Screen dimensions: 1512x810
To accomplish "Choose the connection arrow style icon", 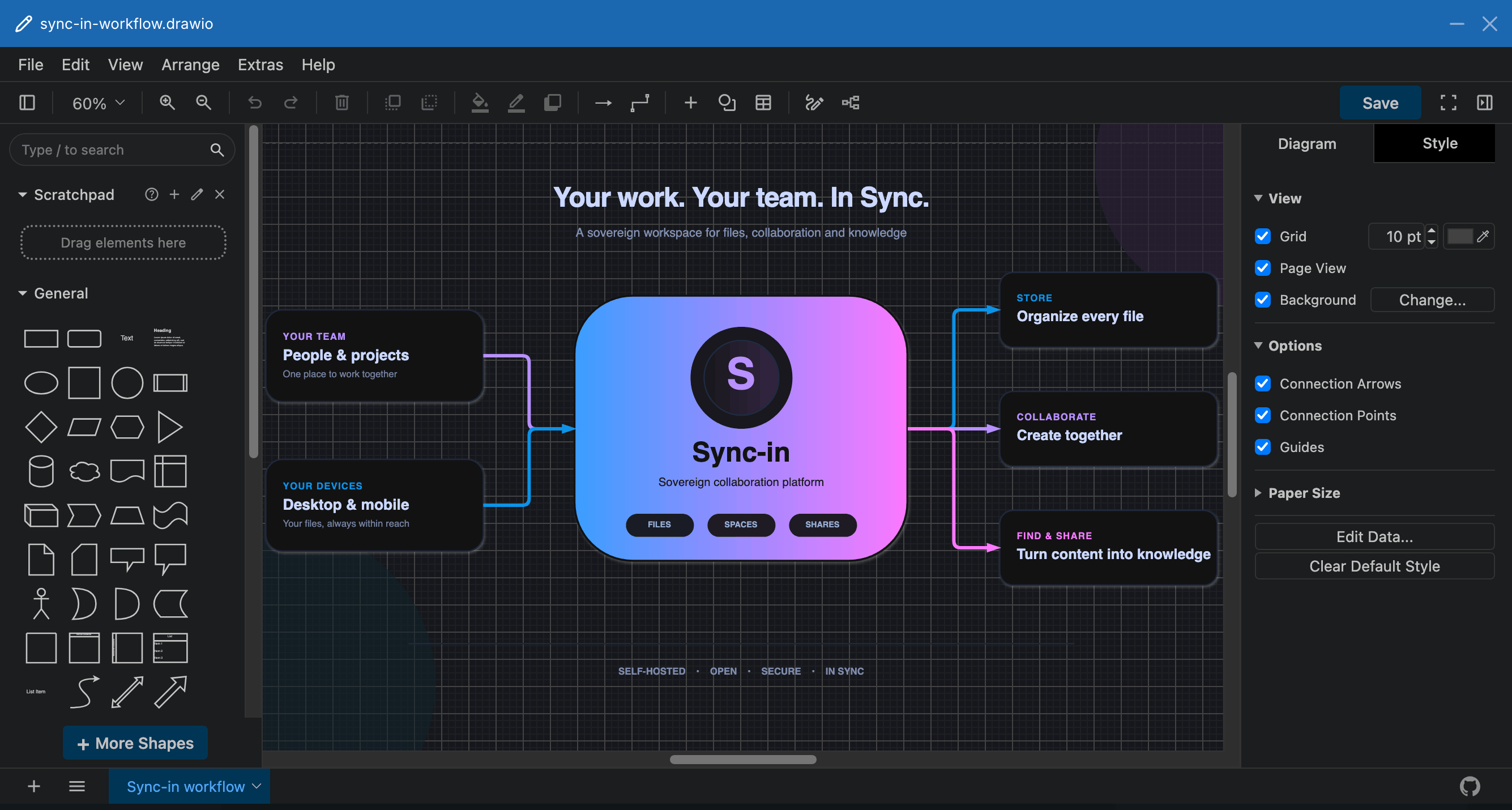I will pyautogui.click(x=603, y=103).
